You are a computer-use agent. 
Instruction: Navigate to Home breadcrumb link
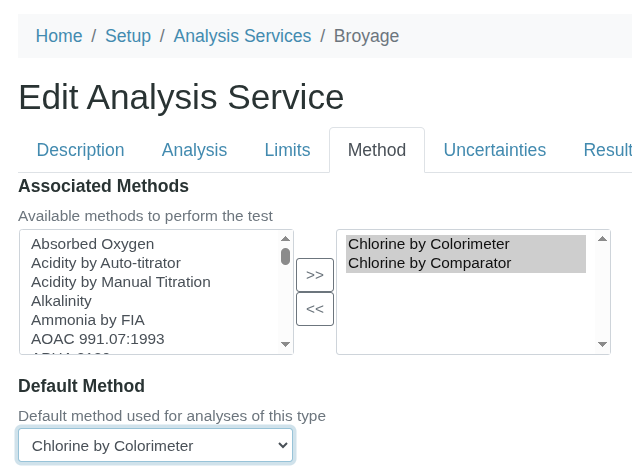pos(59,36)
